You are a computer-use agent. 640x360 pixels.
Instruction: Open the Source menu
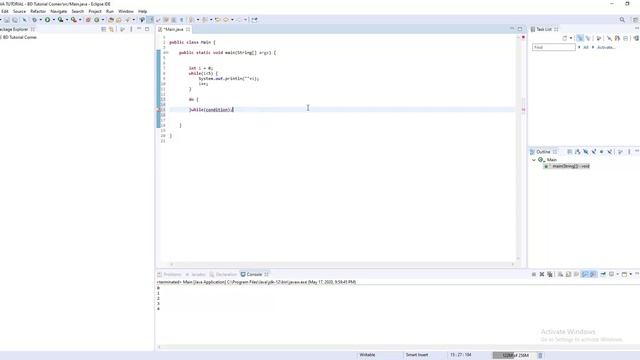point(19,11)
